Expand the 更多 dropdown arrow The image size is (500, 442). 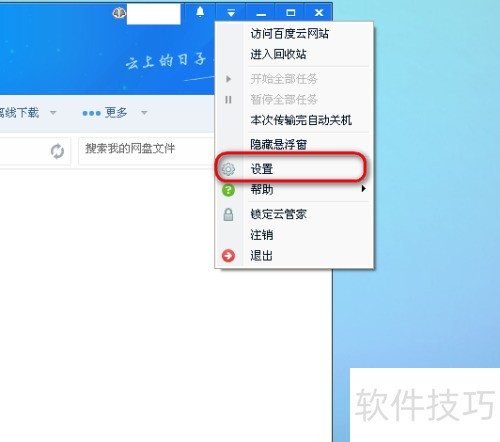(144, 113)
